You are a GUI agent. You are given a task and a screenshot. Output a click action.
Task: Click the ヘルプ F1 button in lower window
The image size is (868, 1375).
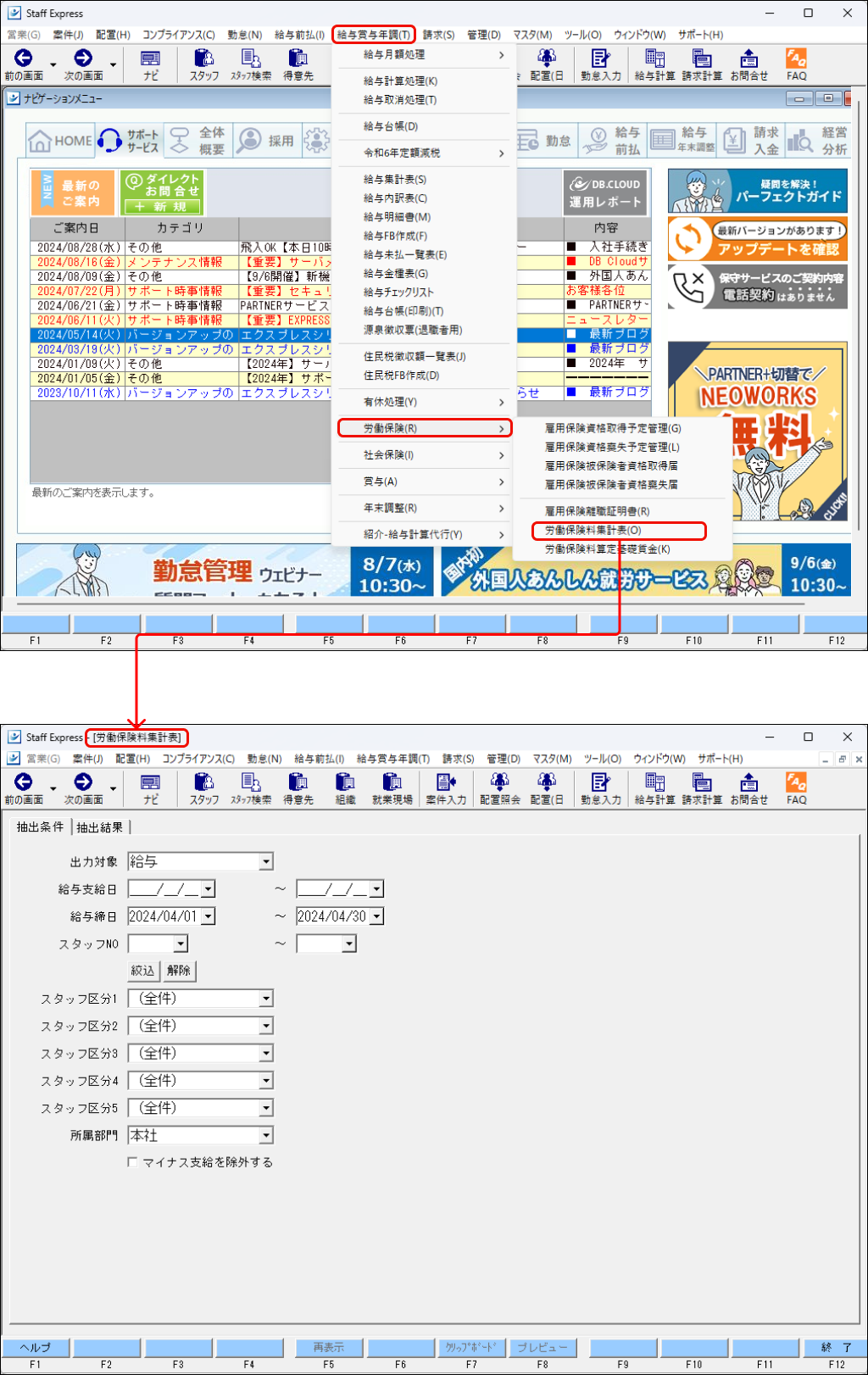pyautogui.click(x=35, y=1347)
